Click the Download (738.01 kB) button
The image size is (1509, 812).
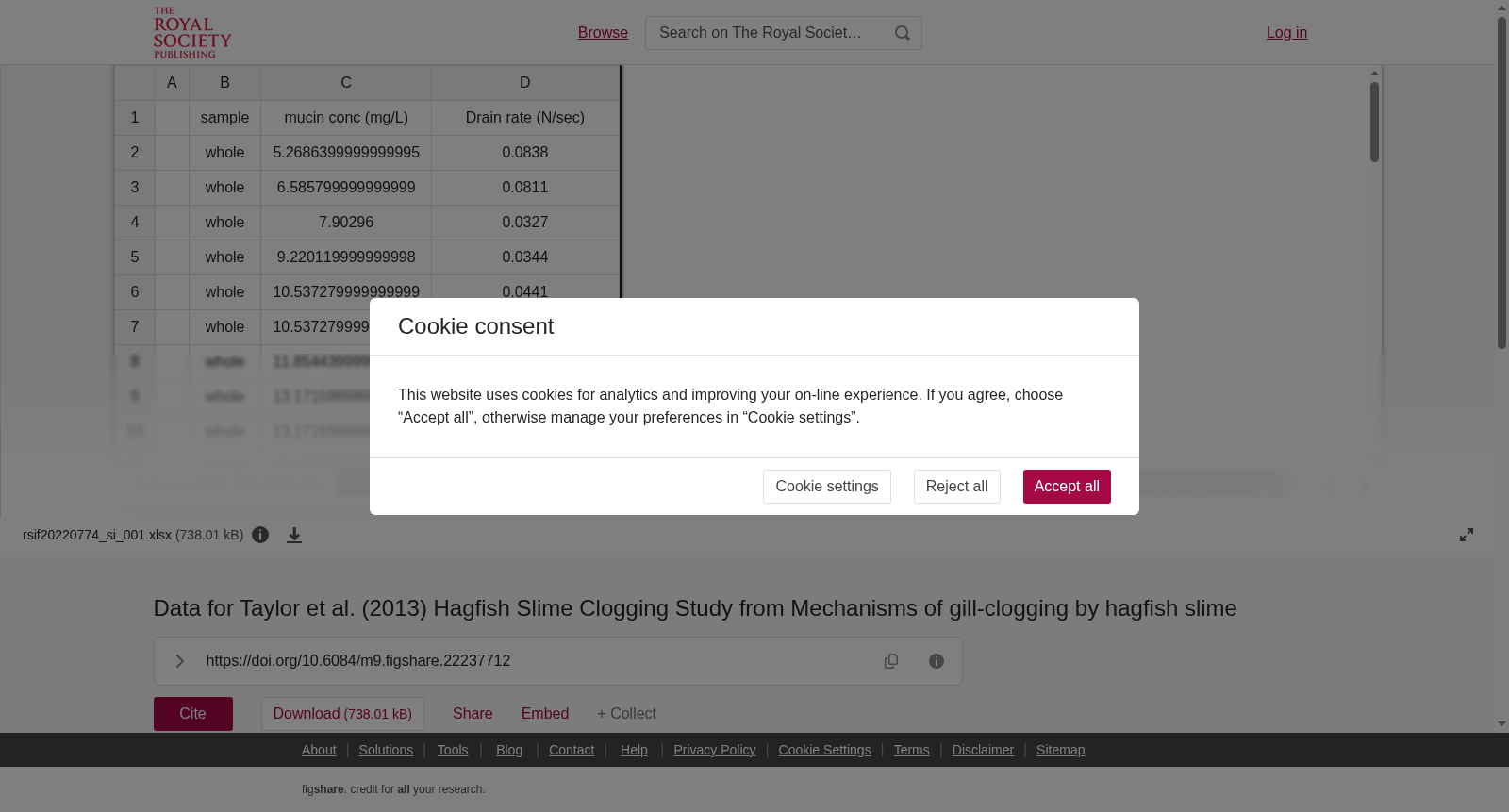[x=342, y=714]
